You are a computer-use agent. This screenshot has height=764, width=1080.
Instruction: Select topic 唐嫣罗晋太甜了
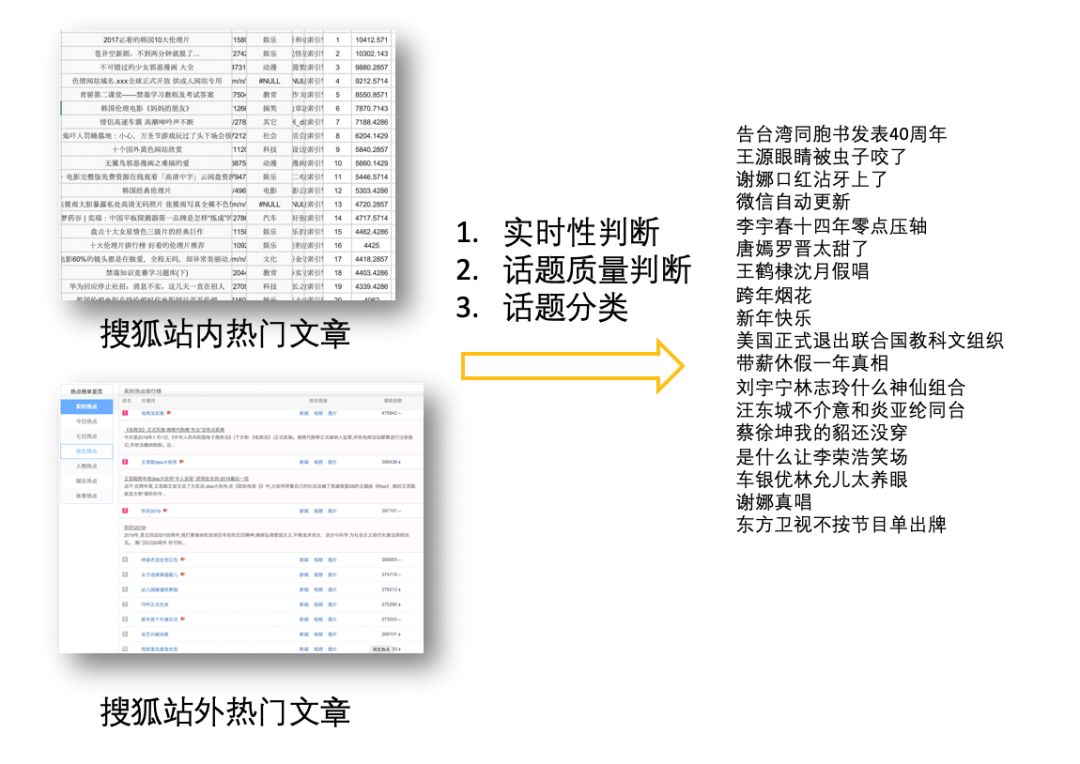point(802,248)
